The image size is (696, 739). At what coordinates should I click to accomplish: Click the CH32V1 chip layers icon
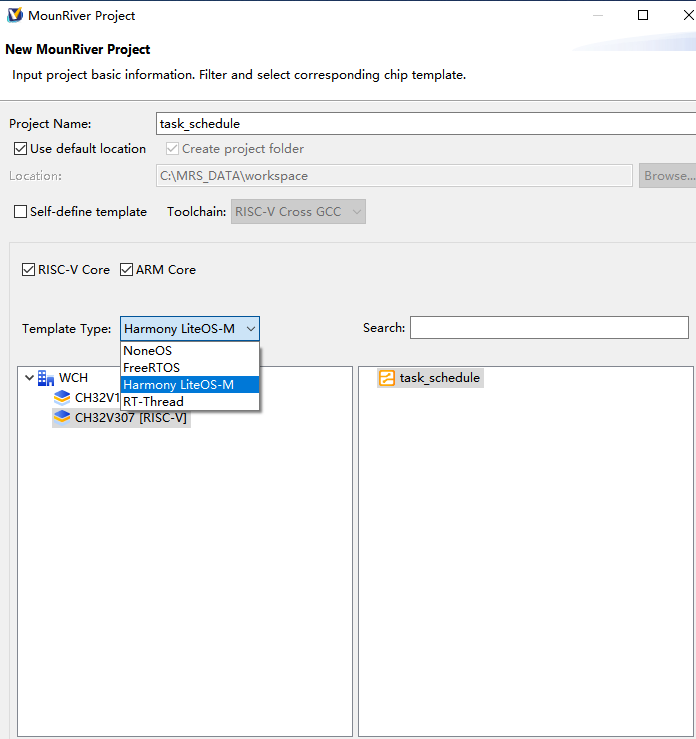point(62,398)
